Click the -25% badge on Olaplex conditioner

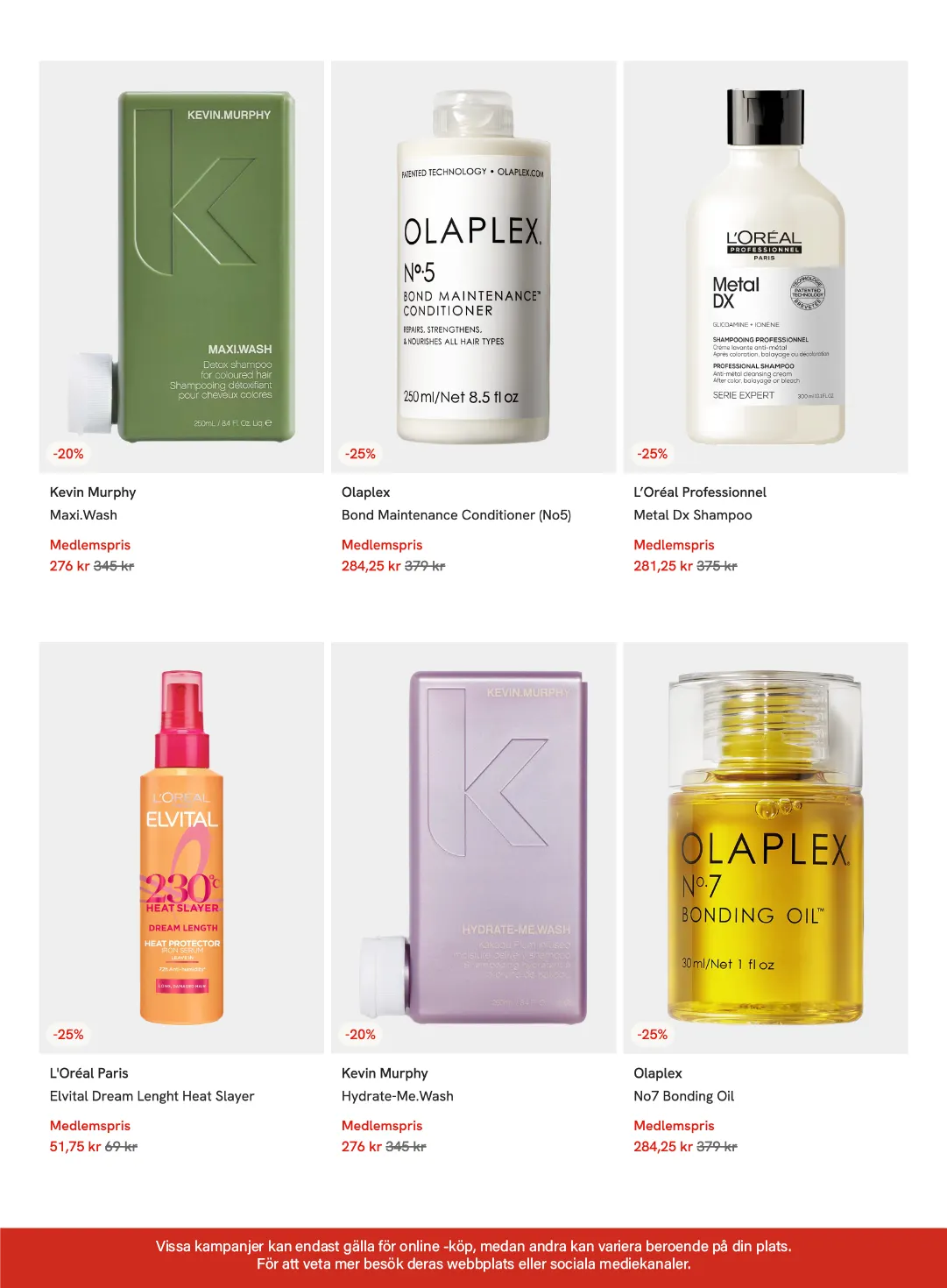click(x=360, y=454)
